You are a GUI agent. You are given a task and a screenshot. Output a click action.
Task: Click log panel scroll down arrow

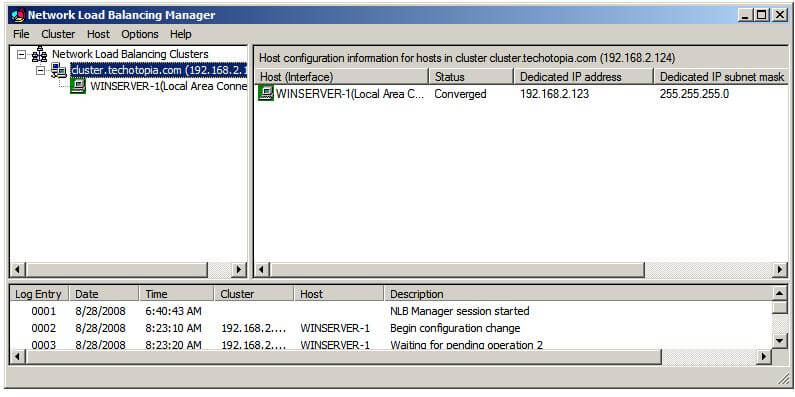(x=780, y=341)
